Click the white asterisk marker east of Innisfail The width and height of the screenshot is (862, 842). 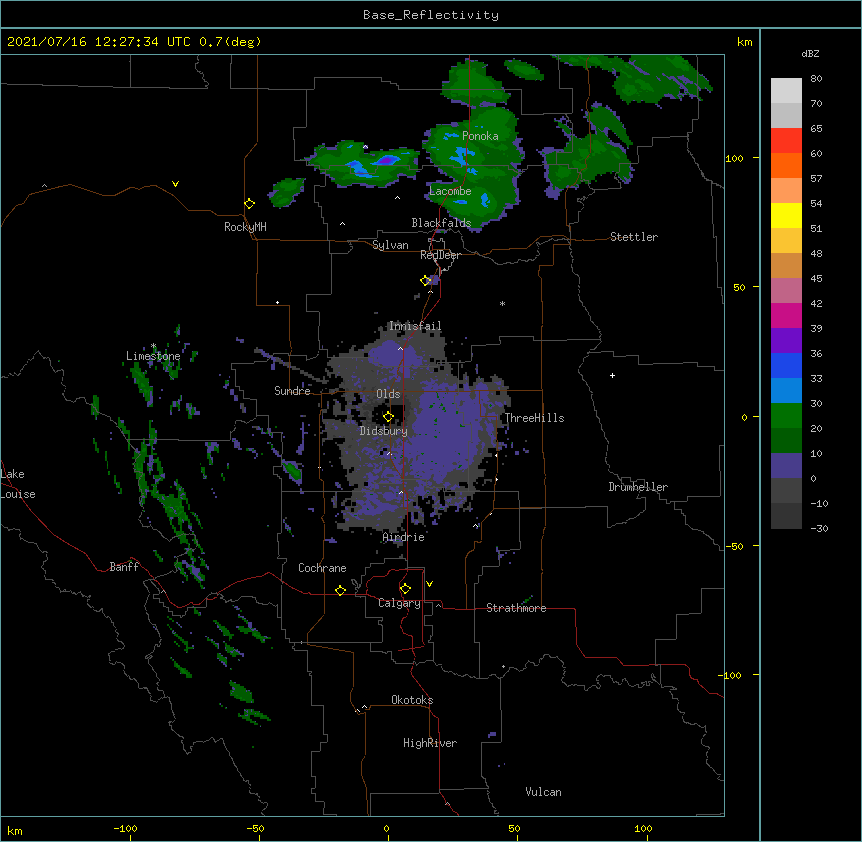point(502,304)
